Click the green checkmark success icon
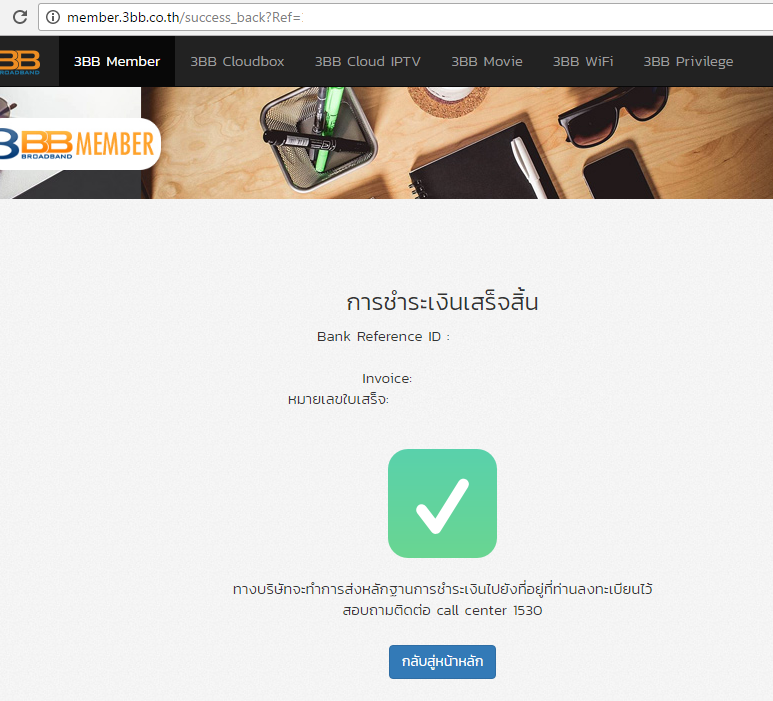773x701 pixels. click(442, 503)
